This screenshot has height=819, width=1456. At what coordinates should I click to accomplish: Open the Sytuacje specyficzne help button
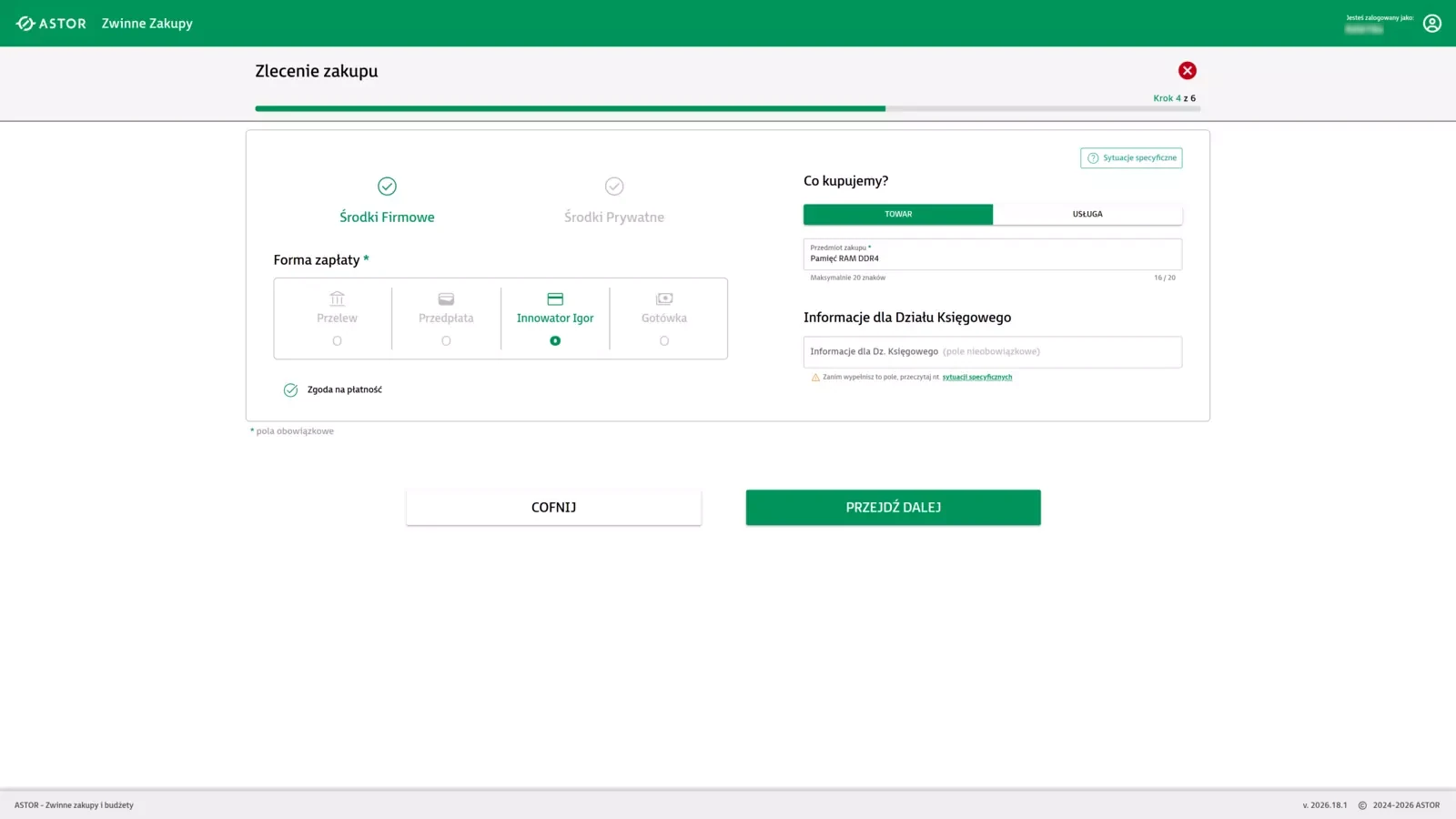1131,158
